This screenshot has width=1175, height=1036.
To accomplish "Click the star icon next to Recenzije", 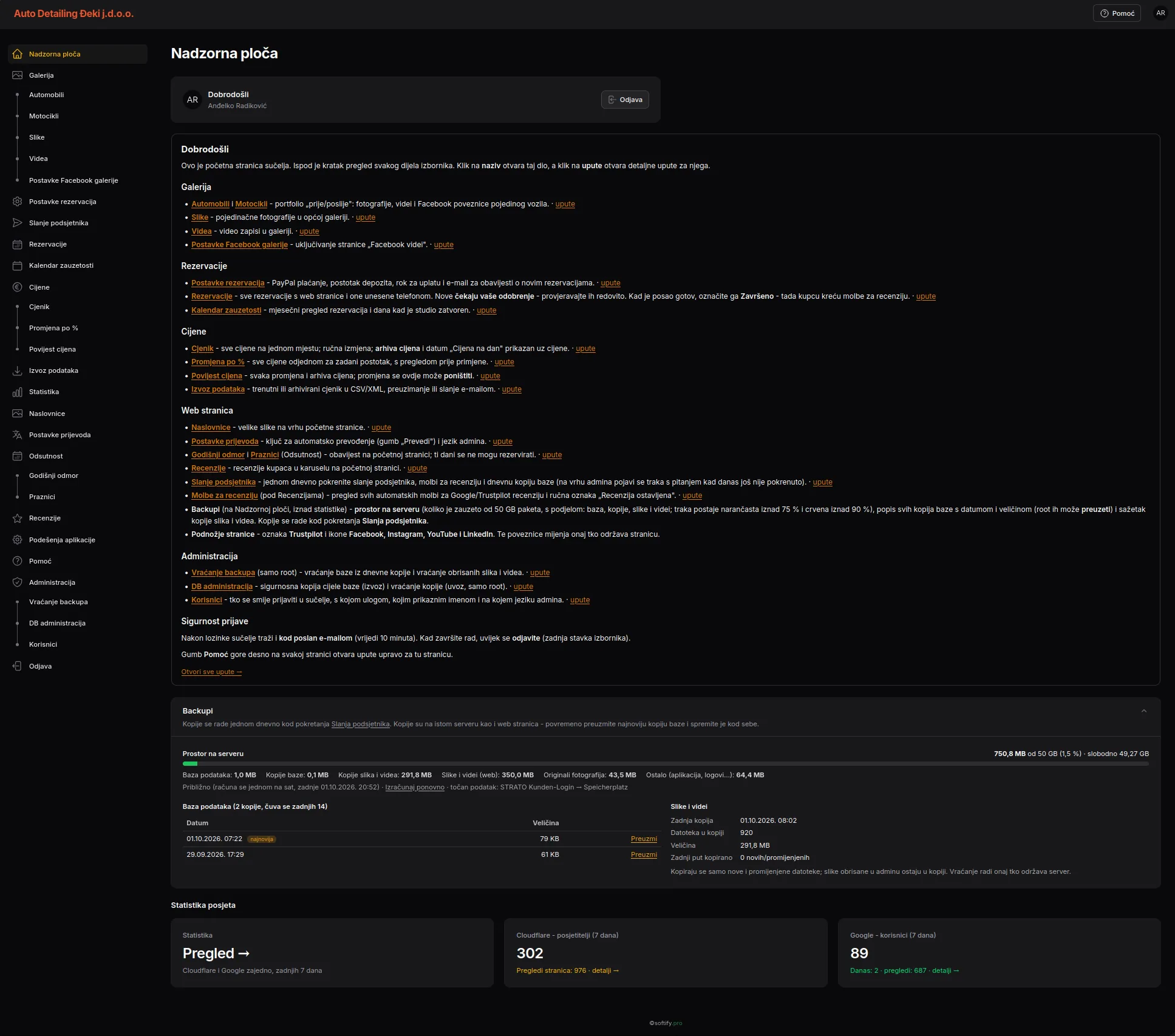I will coord(18,518).
